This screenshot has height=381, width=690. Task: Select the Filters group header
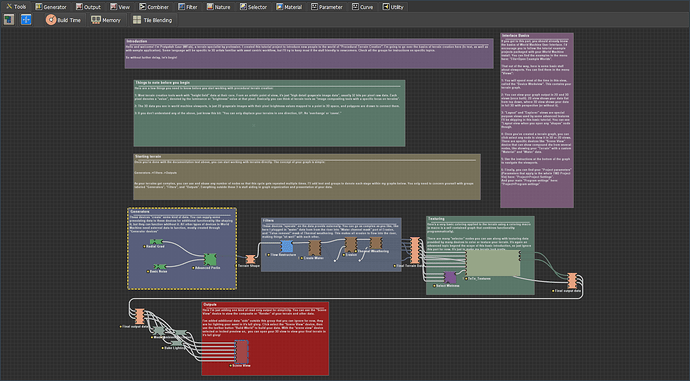(x=268, y=220)
